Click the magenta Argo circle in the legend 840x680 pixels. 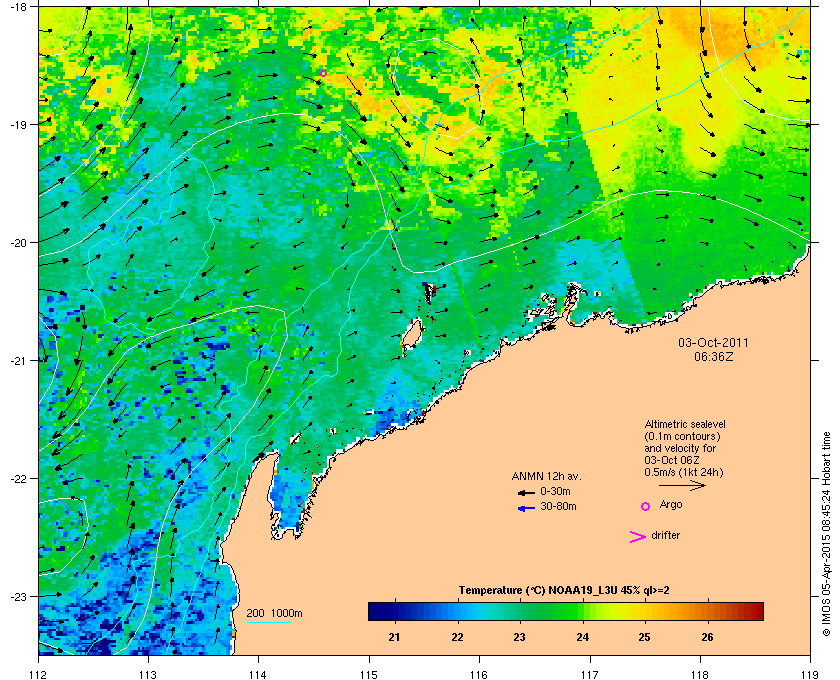(x=646, y=506)
